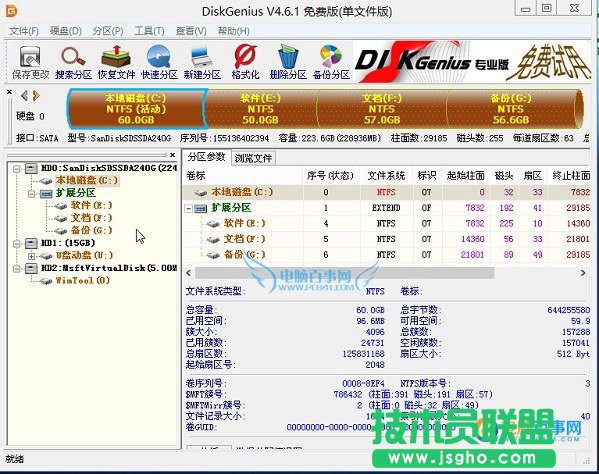Viewport: 599px width, 474px height.
Task: Open the 文件(F) menu
Action: coord(24,31)
